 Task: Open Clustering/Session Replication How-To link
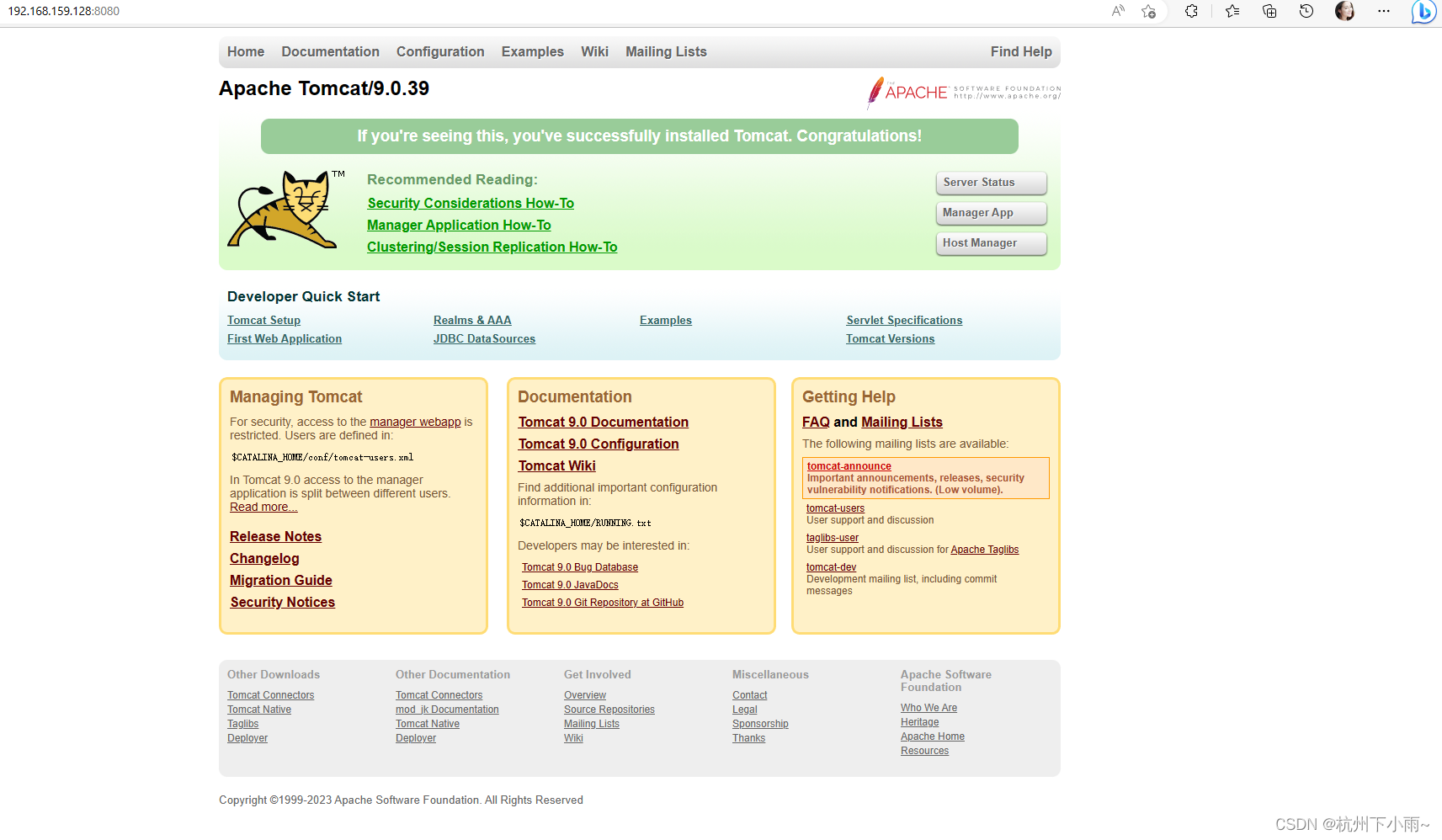(x=492, y=247)
